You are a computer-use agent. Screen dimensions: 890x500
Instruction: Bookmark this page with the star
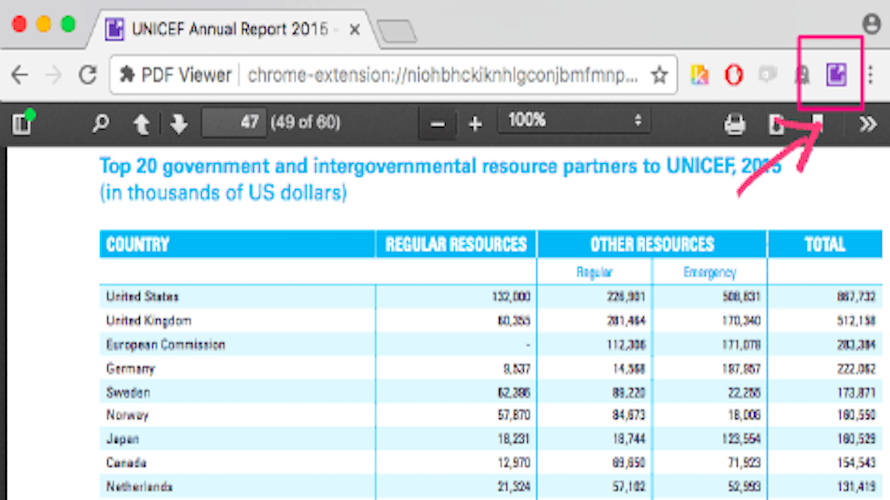659,75
